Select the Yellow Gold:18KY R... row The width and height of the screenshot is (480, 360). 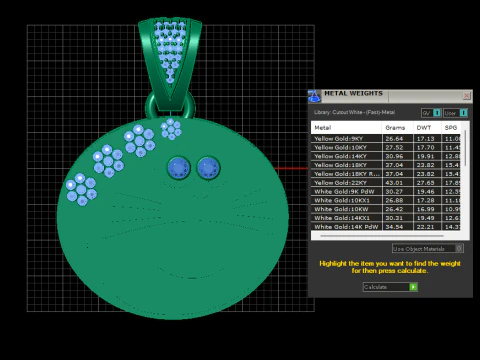(386, 174)
